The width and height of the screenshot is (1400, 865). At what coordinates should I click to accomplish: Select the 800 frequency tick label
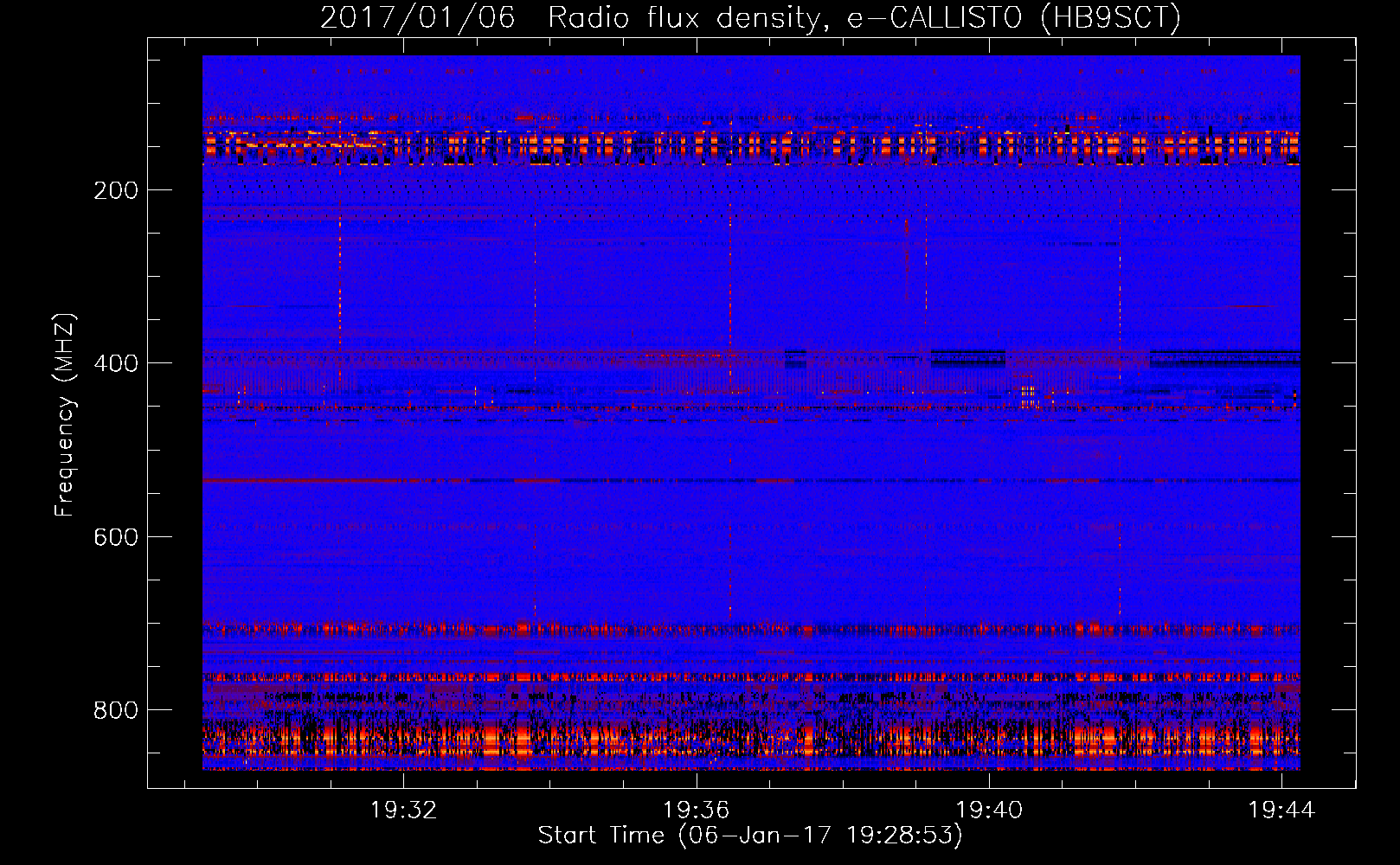pos(116,710)
